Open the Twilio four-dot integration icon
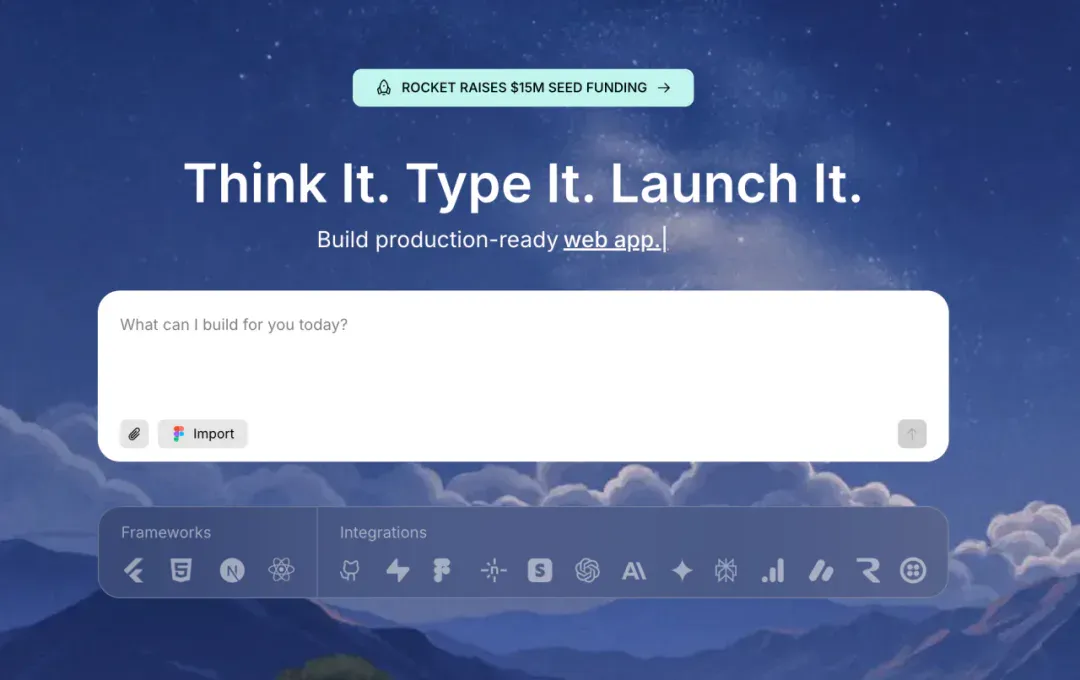This screenshot has height=680, width=1080. click(913, 570)
